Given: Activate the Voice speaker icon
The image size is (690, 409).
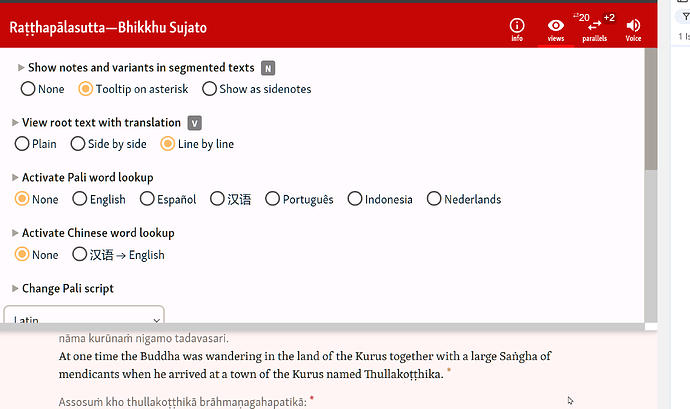Looking at the screenshot, I should coord(633,26).
